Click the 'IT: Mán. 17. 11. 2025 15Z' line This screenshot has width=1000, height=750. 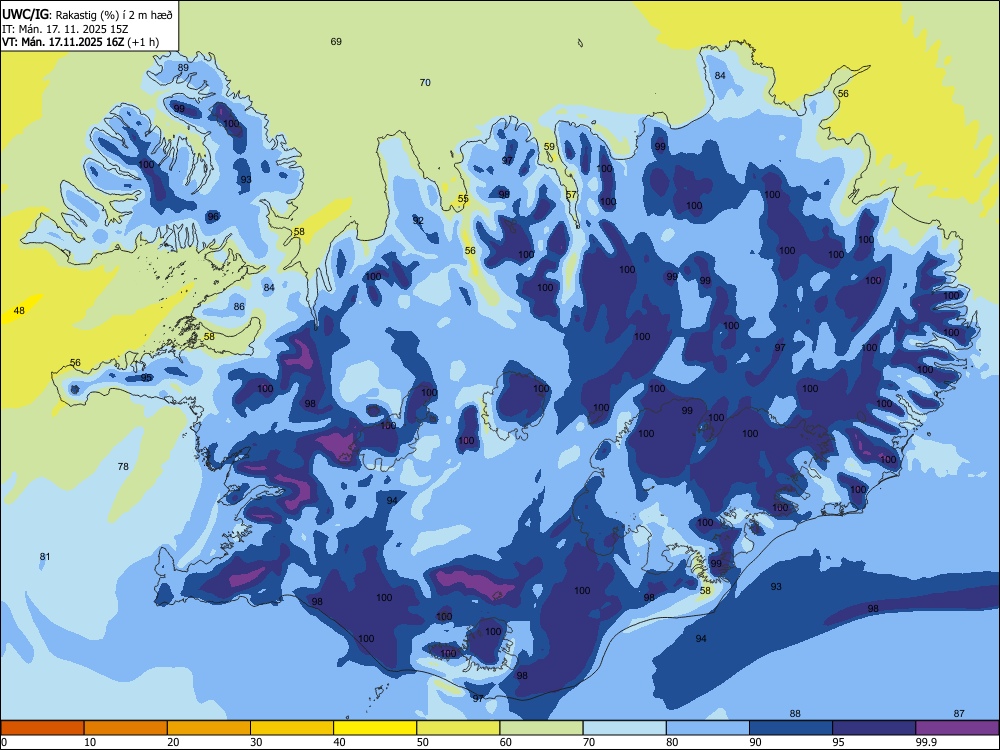[x=65, y=29]
